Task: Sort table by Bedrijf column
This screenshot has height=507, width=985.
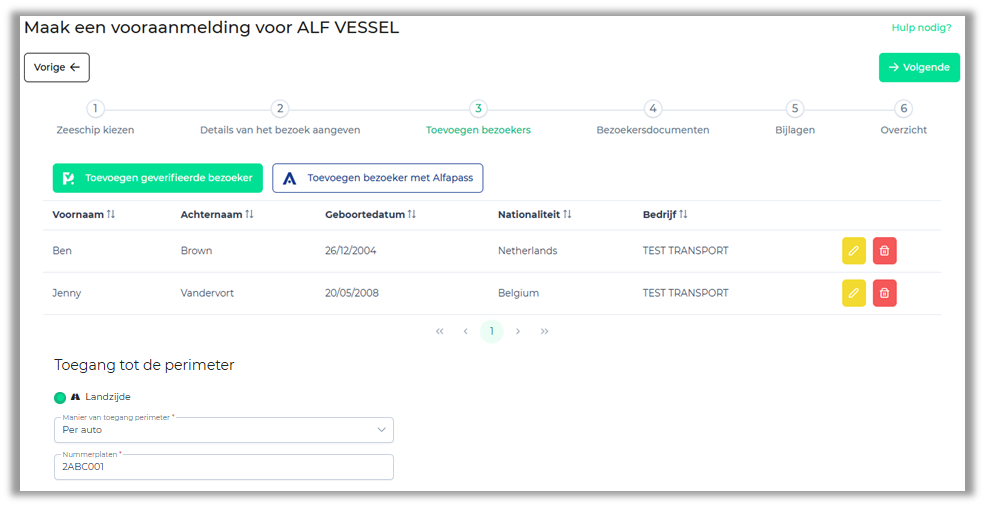Action: coord(684,215)
